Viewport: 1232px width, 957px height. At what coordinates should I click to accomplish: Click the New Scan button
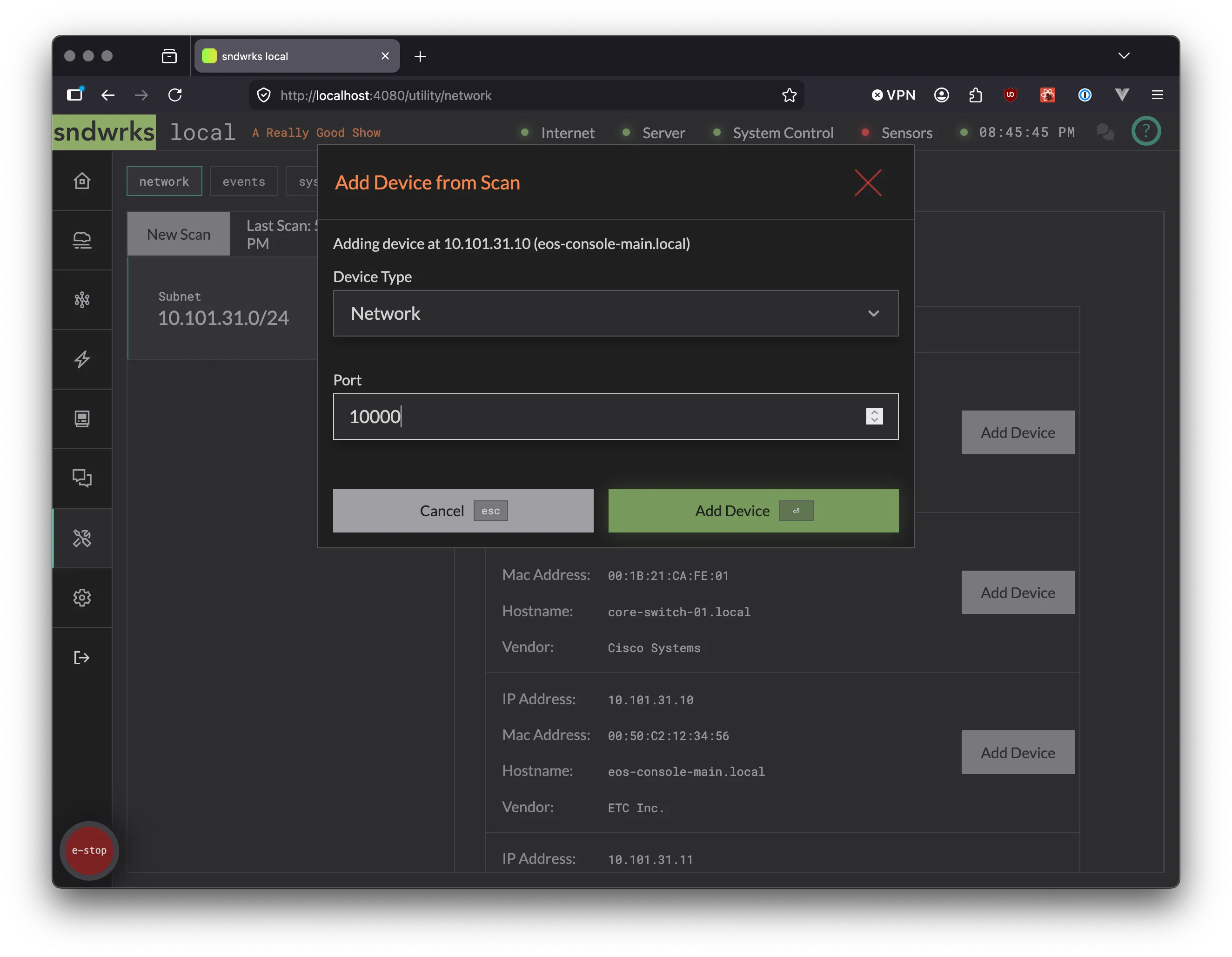pos(178,234)
